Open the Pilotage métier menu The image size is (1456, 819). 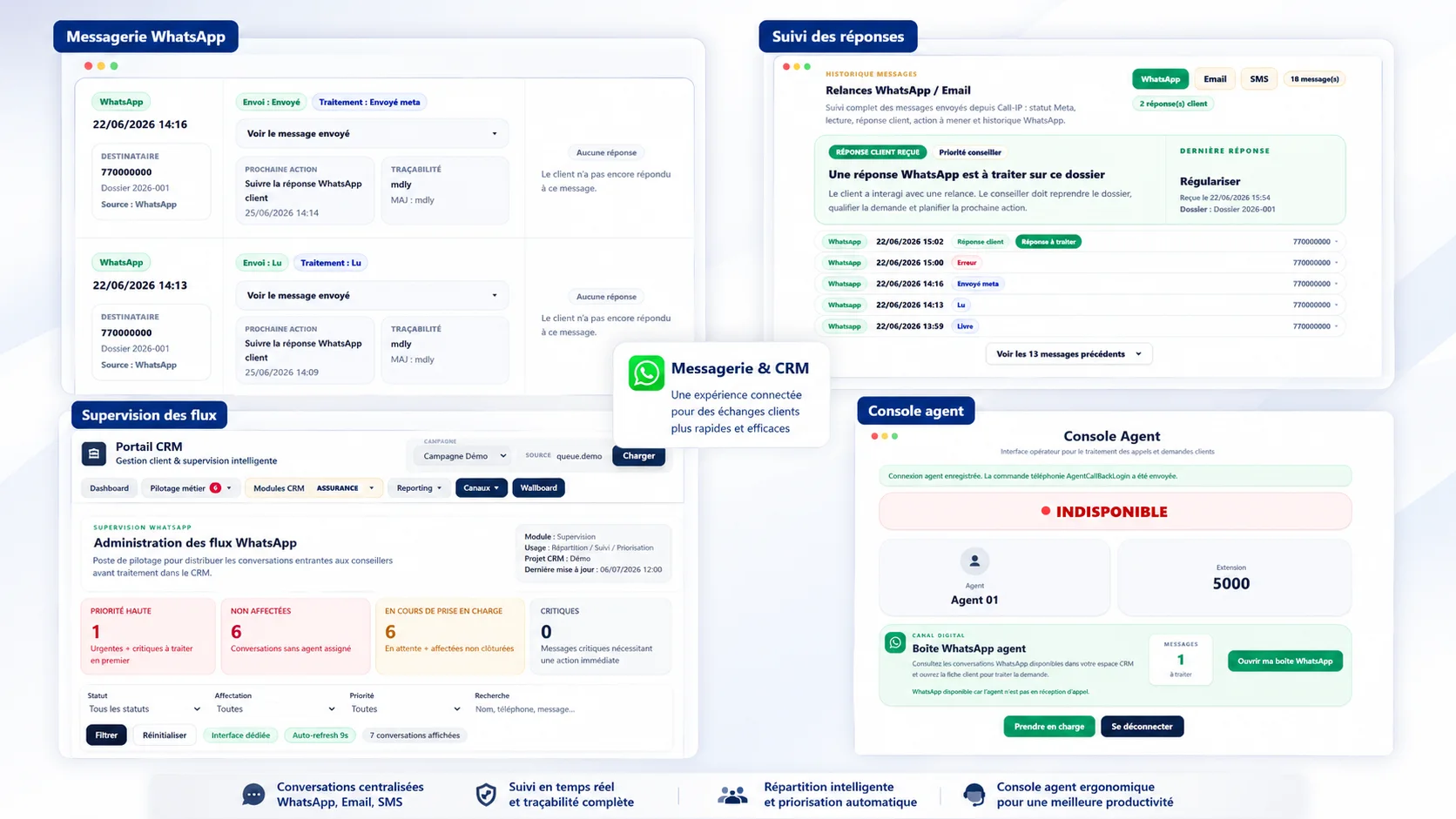click(x=191, y=488)
